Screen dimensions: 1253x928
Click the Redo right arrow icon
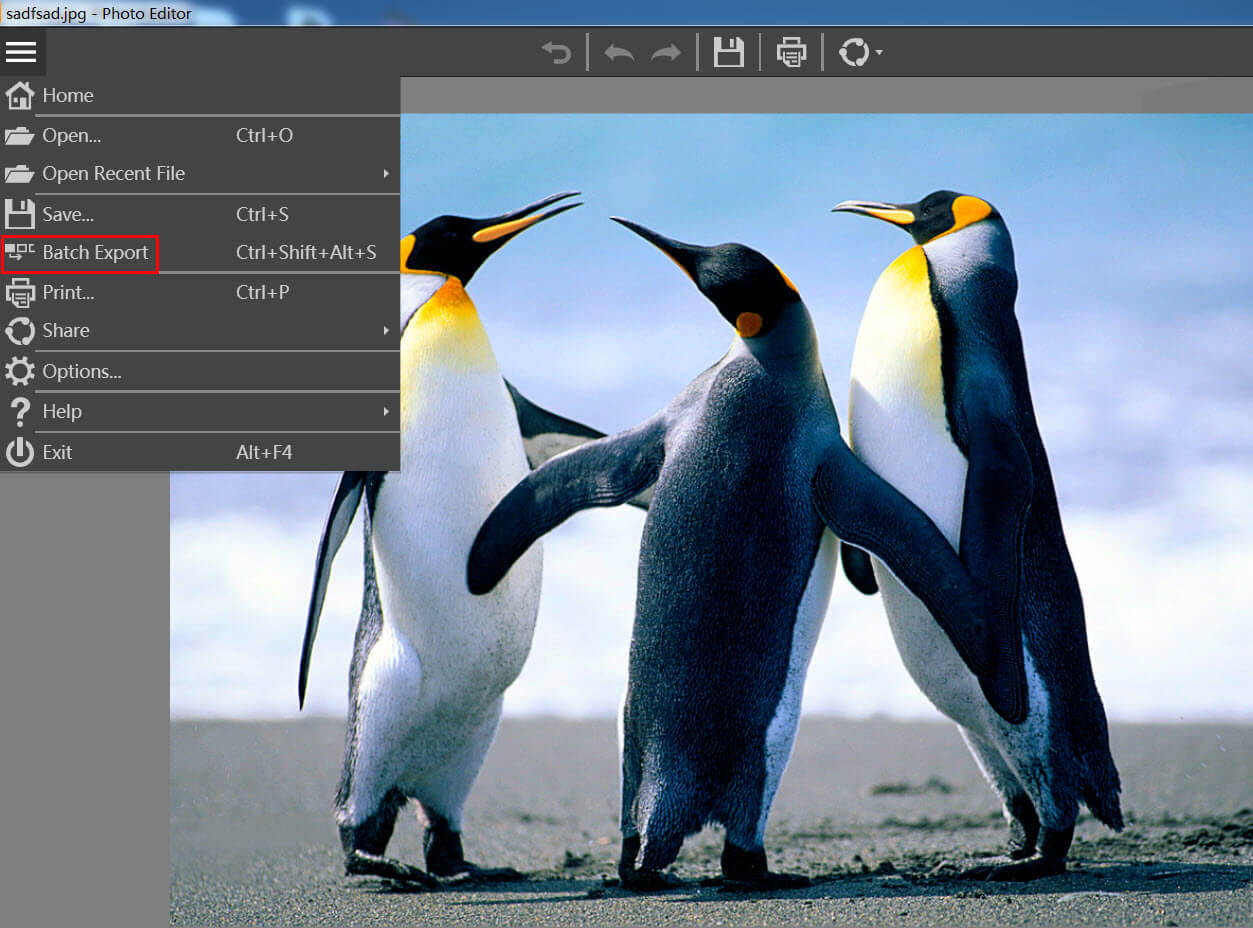tap(666, 52)
